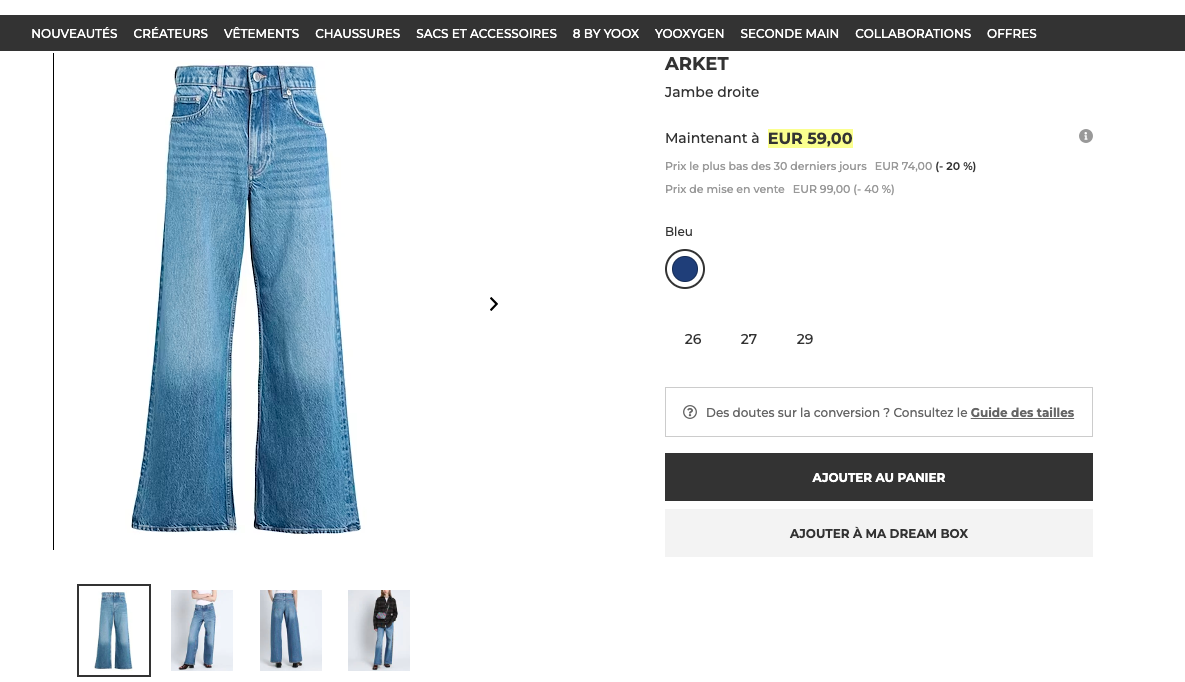Open Sacs et Accessoires menu
This screenshot has width=1185, height=682.
coord(486,33)
